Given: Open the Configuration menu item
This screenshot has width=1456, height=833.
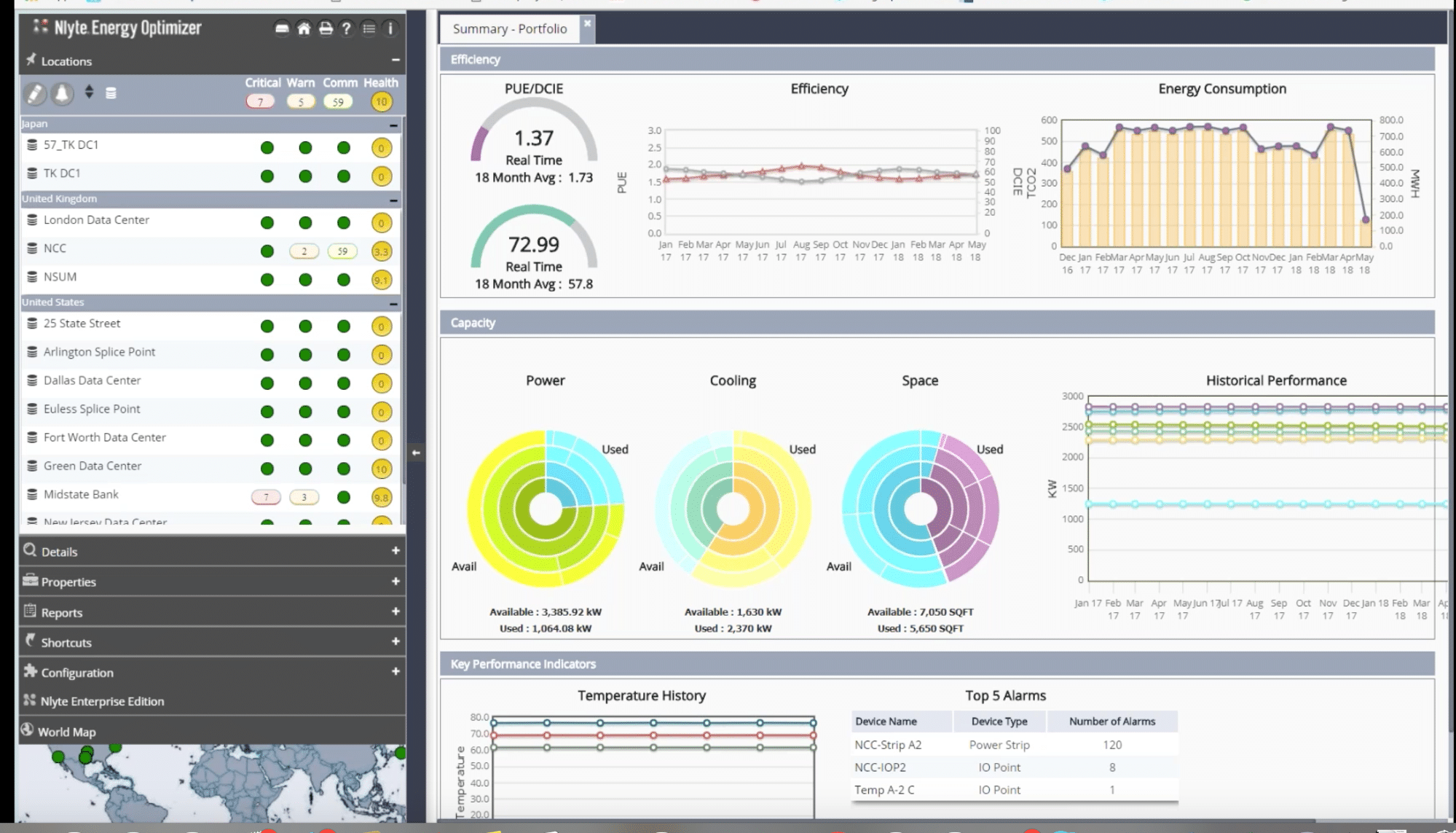Looking at the screenshot, I should point(77,672).
